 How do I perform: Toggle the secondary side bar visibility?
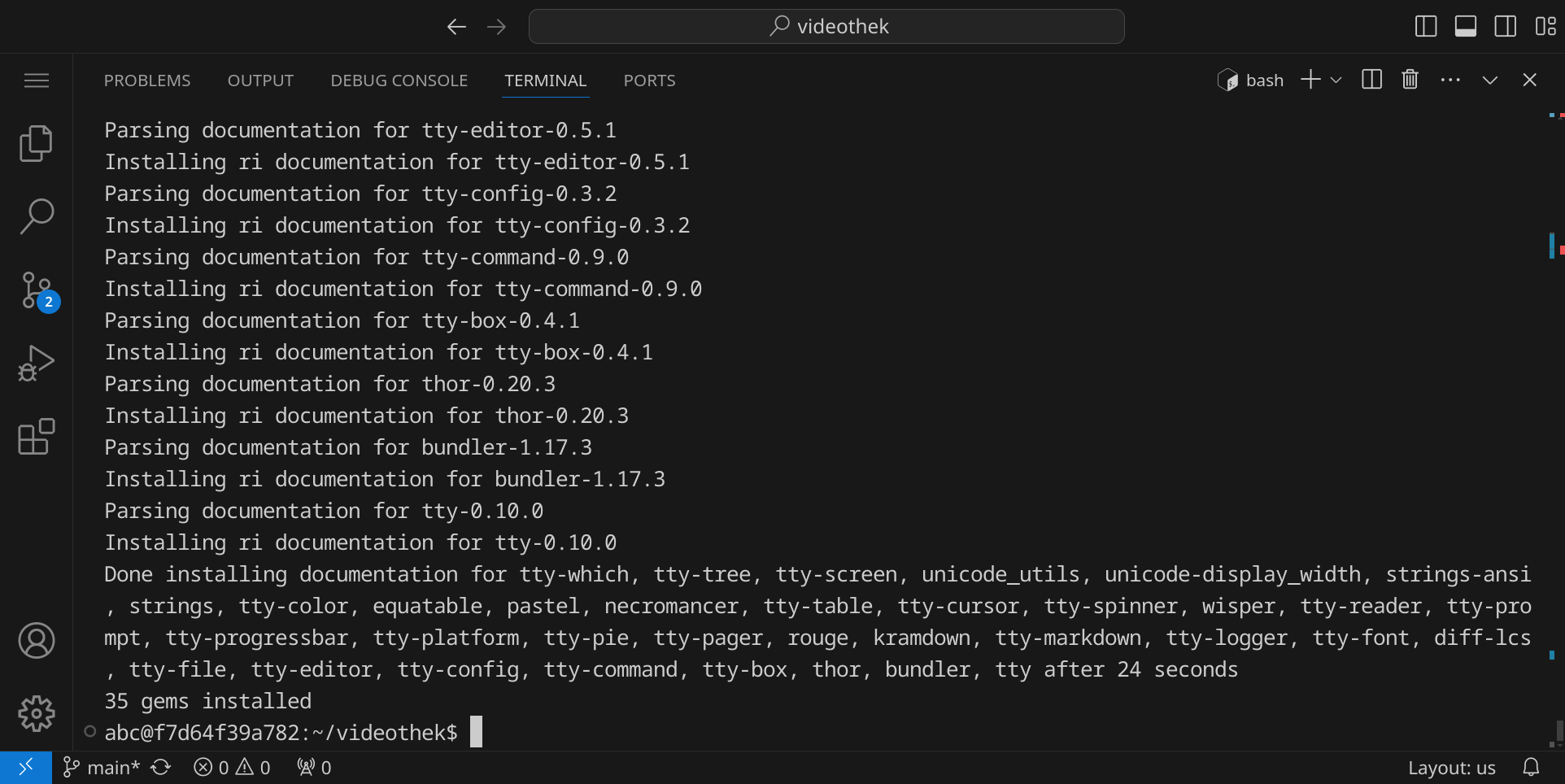[1505, 27]
